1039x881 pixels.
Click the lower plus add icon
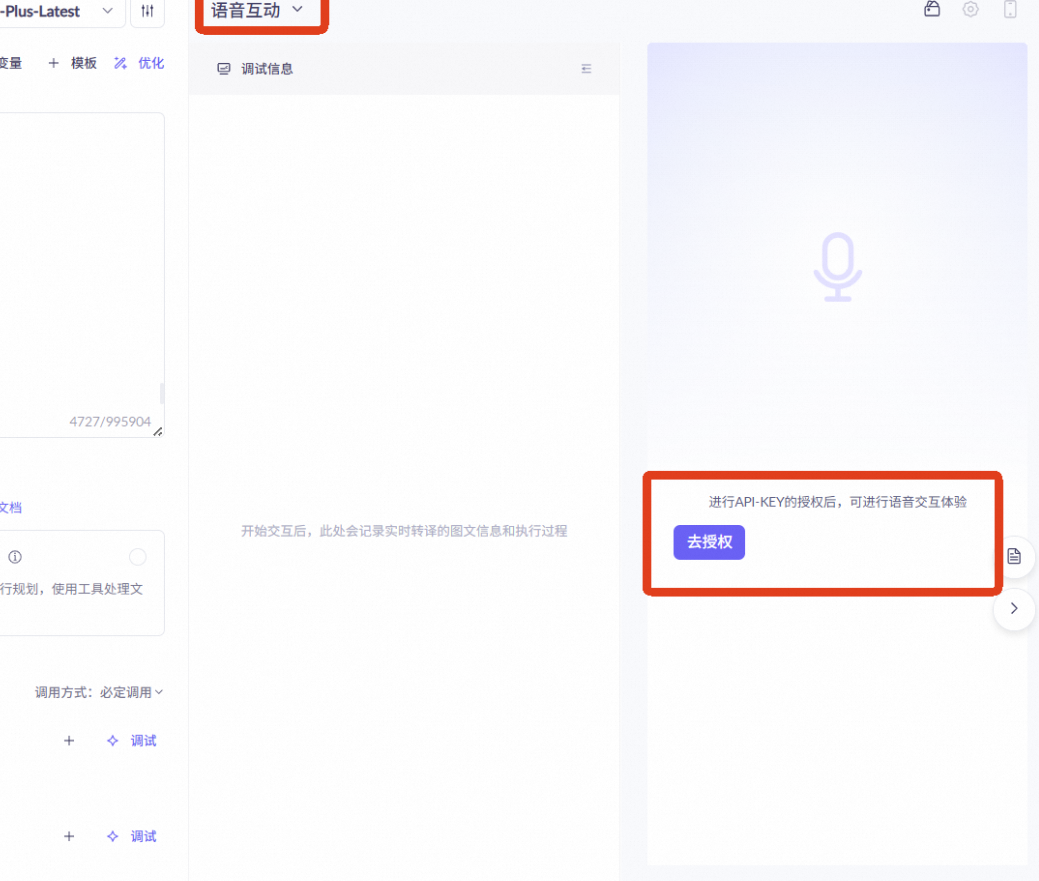(69, 836)
